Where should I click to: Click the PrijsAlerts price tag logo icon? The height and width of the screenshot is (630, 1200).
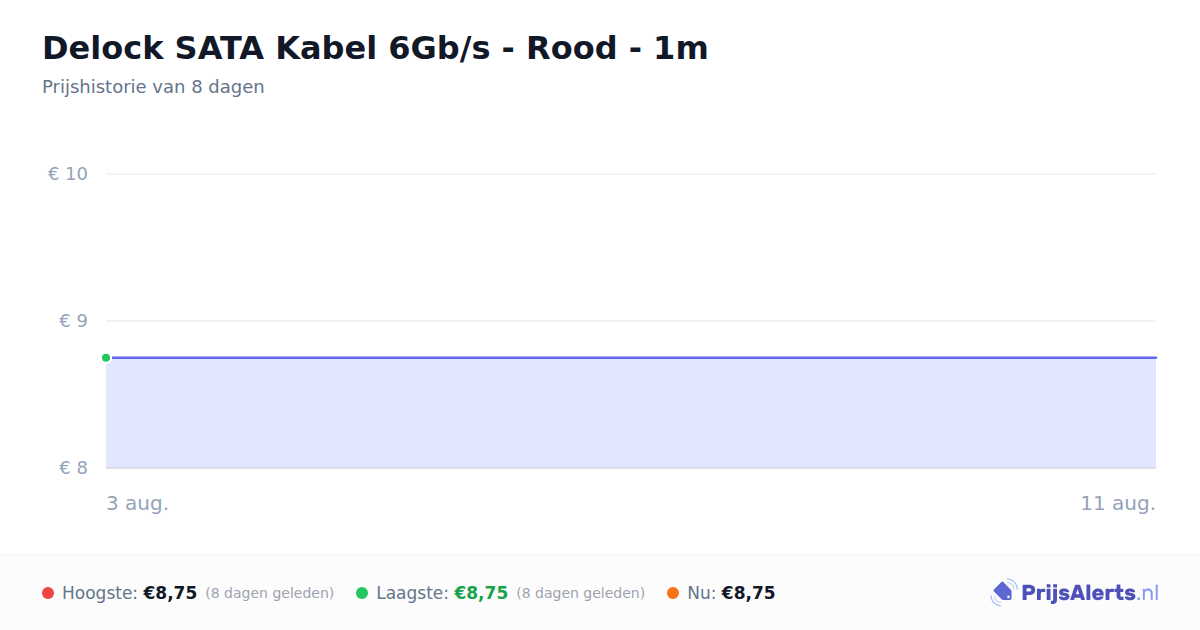point(1003,593)
